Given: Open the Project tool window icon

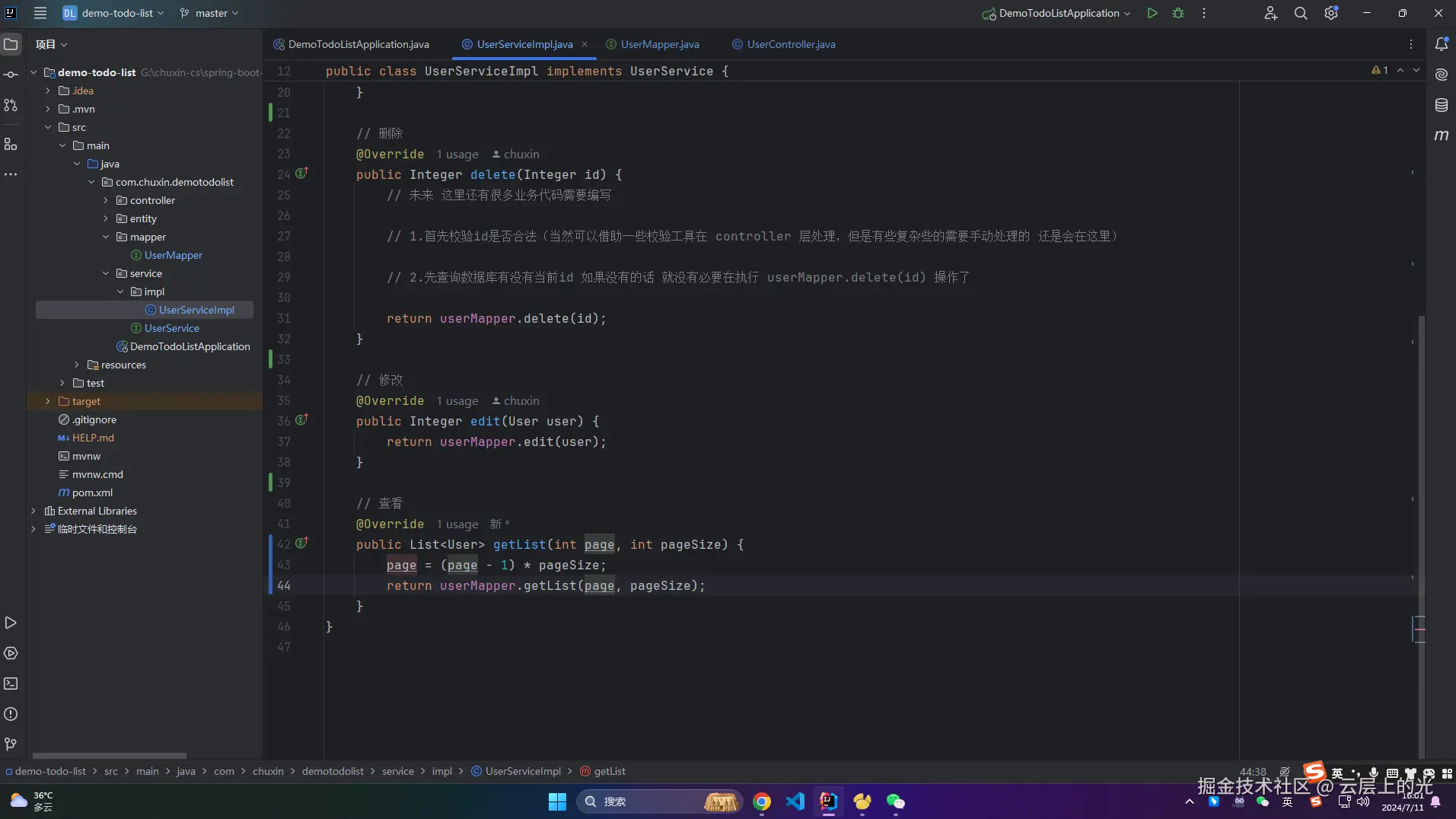Looking at the screenshot, I should point(11,44).
